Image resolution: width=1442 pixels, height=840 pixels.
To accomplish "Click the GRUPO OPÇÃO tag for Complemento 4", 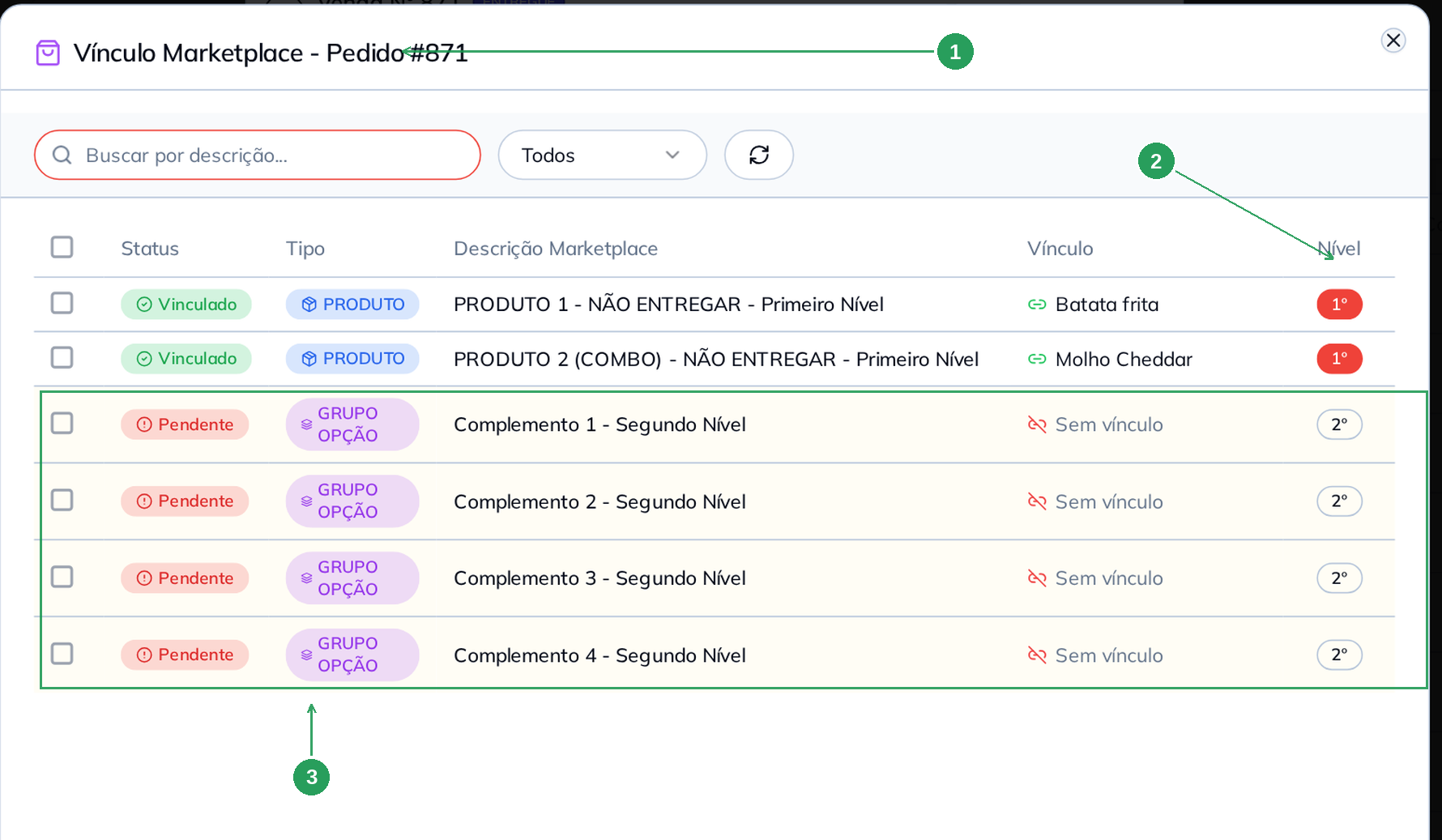I will pos(352,655).
